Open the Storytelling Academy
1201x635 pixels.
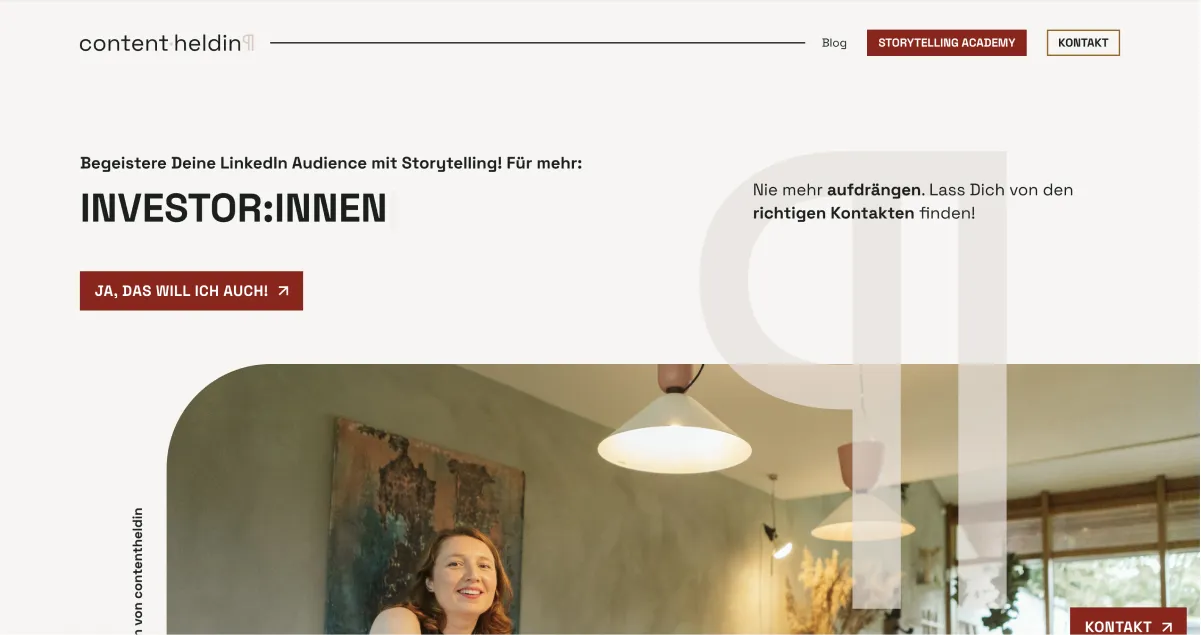point(946,43)
